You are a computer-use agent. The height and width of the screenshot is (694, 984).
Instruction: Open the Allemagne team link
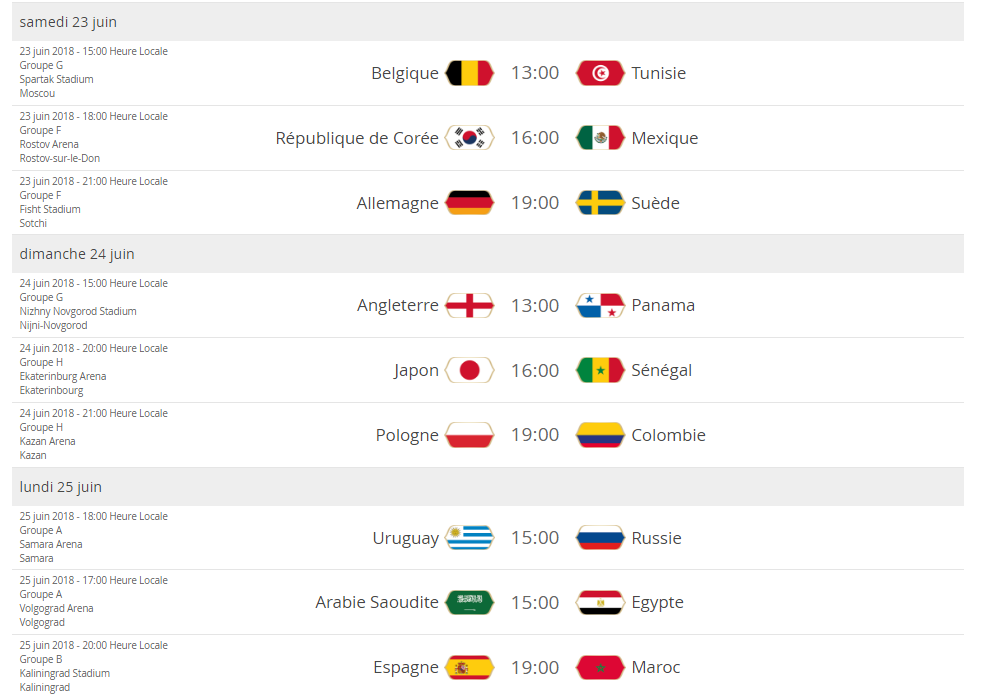coord(397,203)
